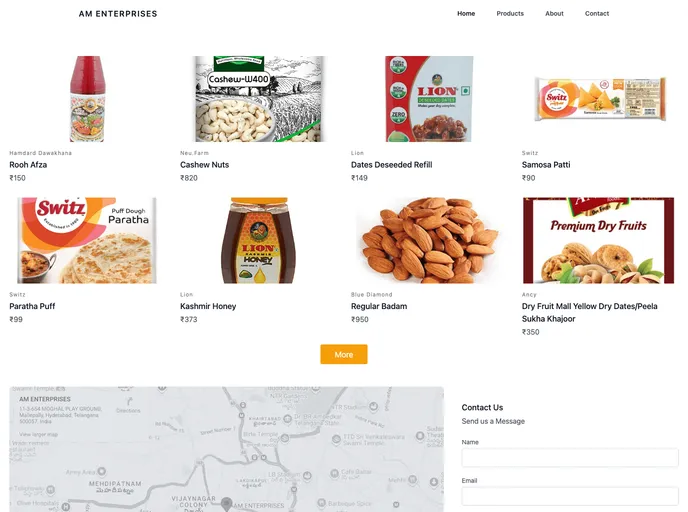
Task: Open the Home menu item
Action: (466, 14)
